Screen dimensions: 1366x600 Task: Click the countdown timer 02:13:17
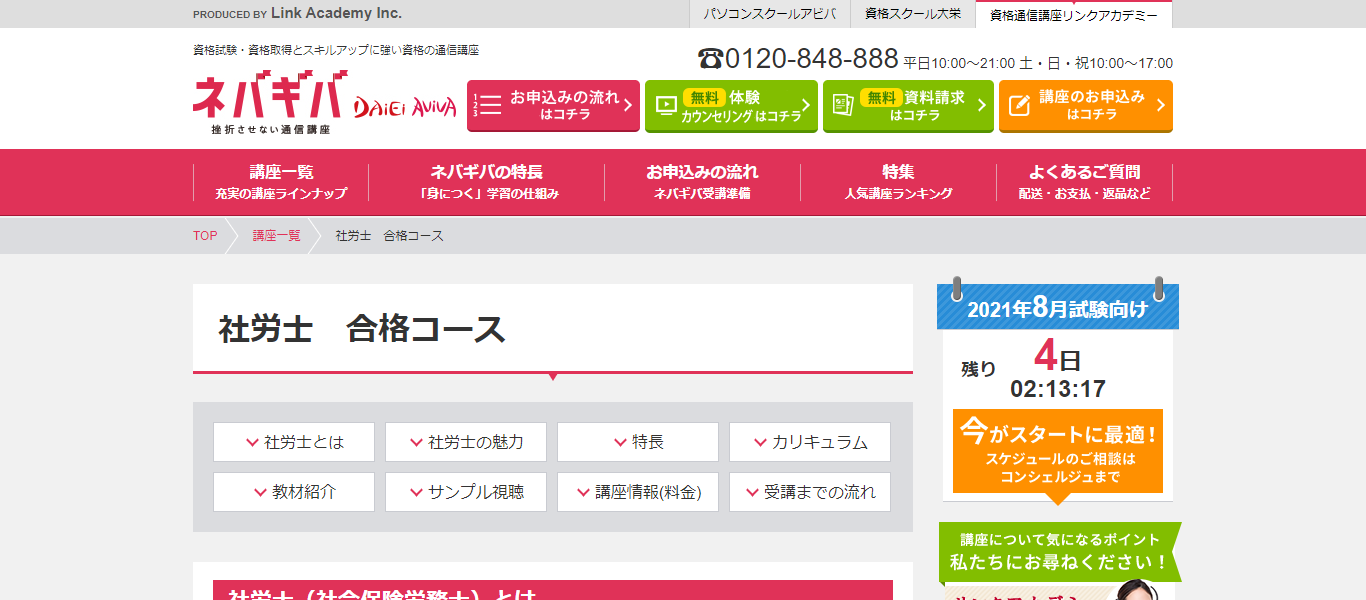[1058, 389]
